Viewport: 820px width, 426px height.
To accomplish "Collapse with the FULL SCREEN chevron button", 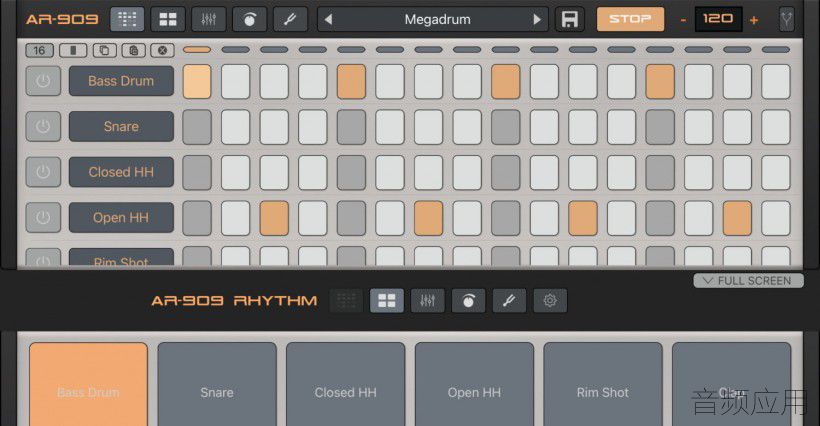I will tap(748, 281).
